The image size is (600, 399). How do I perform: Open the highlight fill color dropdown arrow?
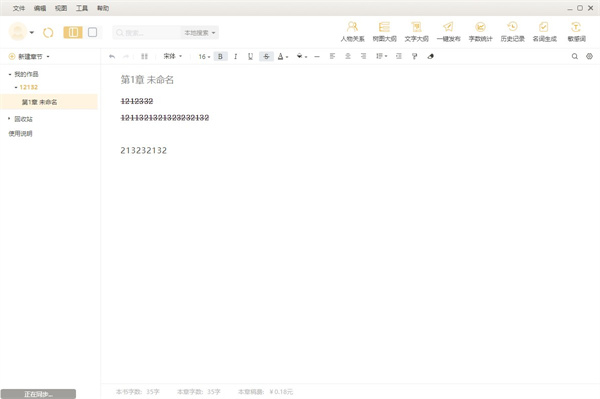click(306, 57)
